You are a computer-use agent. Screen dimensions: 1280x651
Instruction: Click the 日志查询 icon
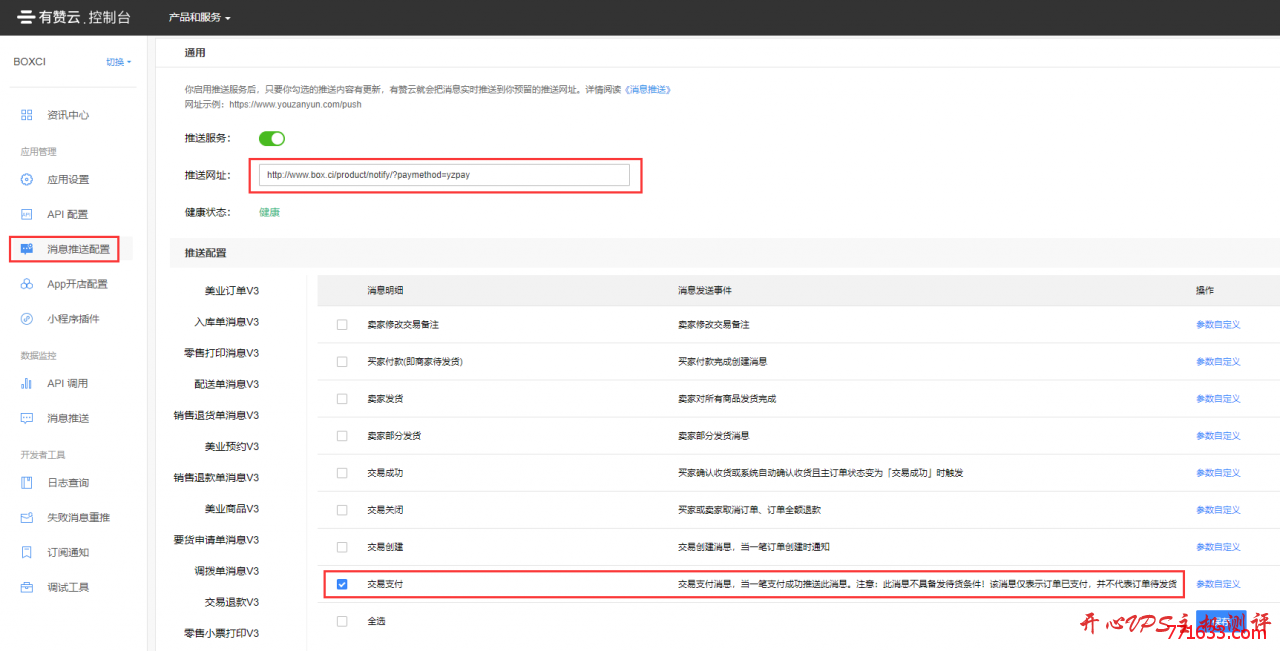[27, 483]
